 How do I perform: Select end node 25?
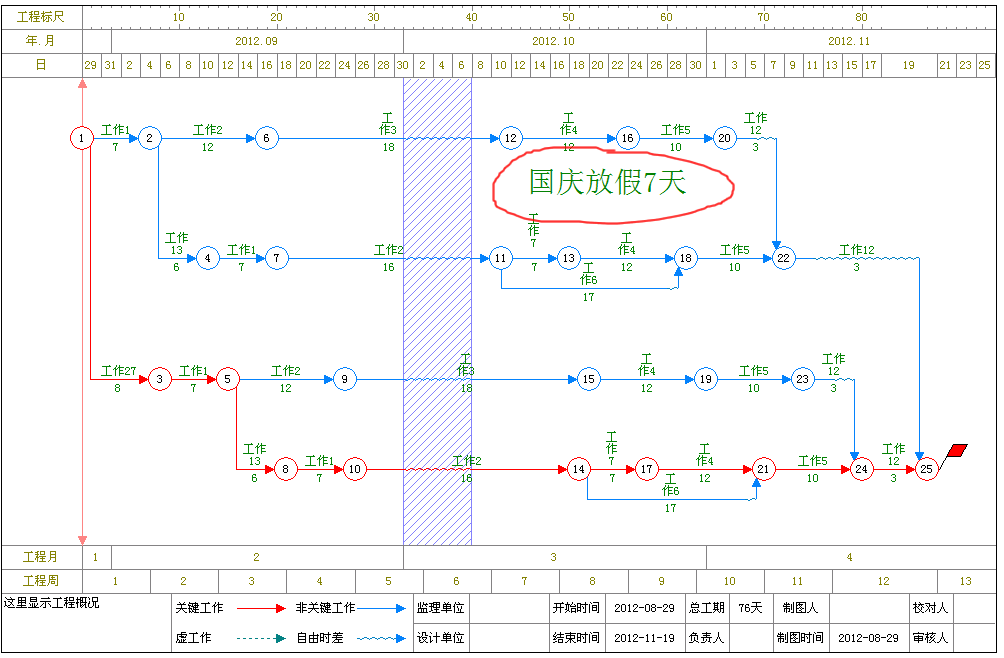pyautogui.click(x=927, y=469)
